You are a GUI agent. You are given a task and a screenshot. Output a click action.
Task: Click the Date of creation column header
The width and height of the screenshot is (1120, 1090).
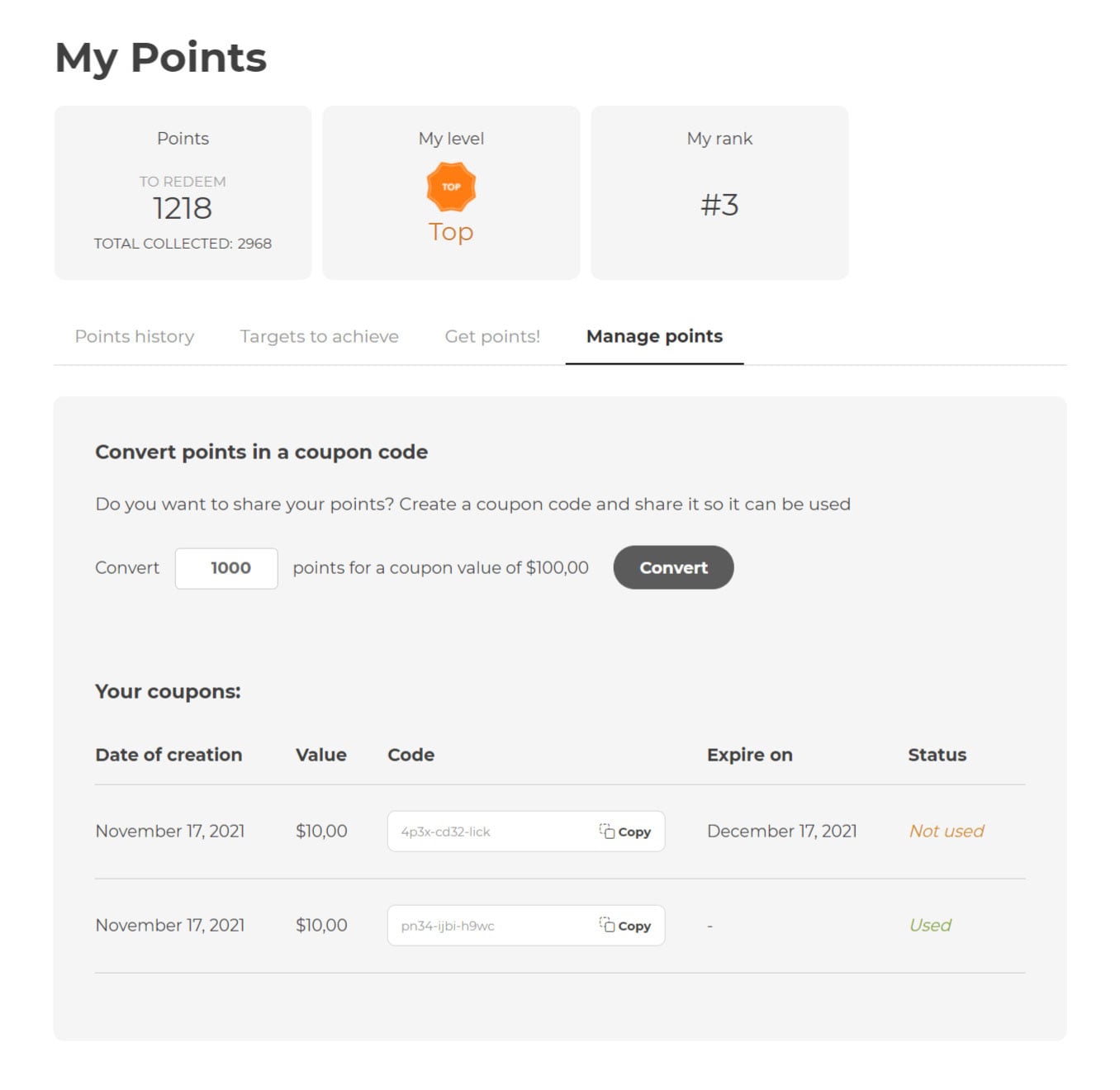(x=168, y=755)
